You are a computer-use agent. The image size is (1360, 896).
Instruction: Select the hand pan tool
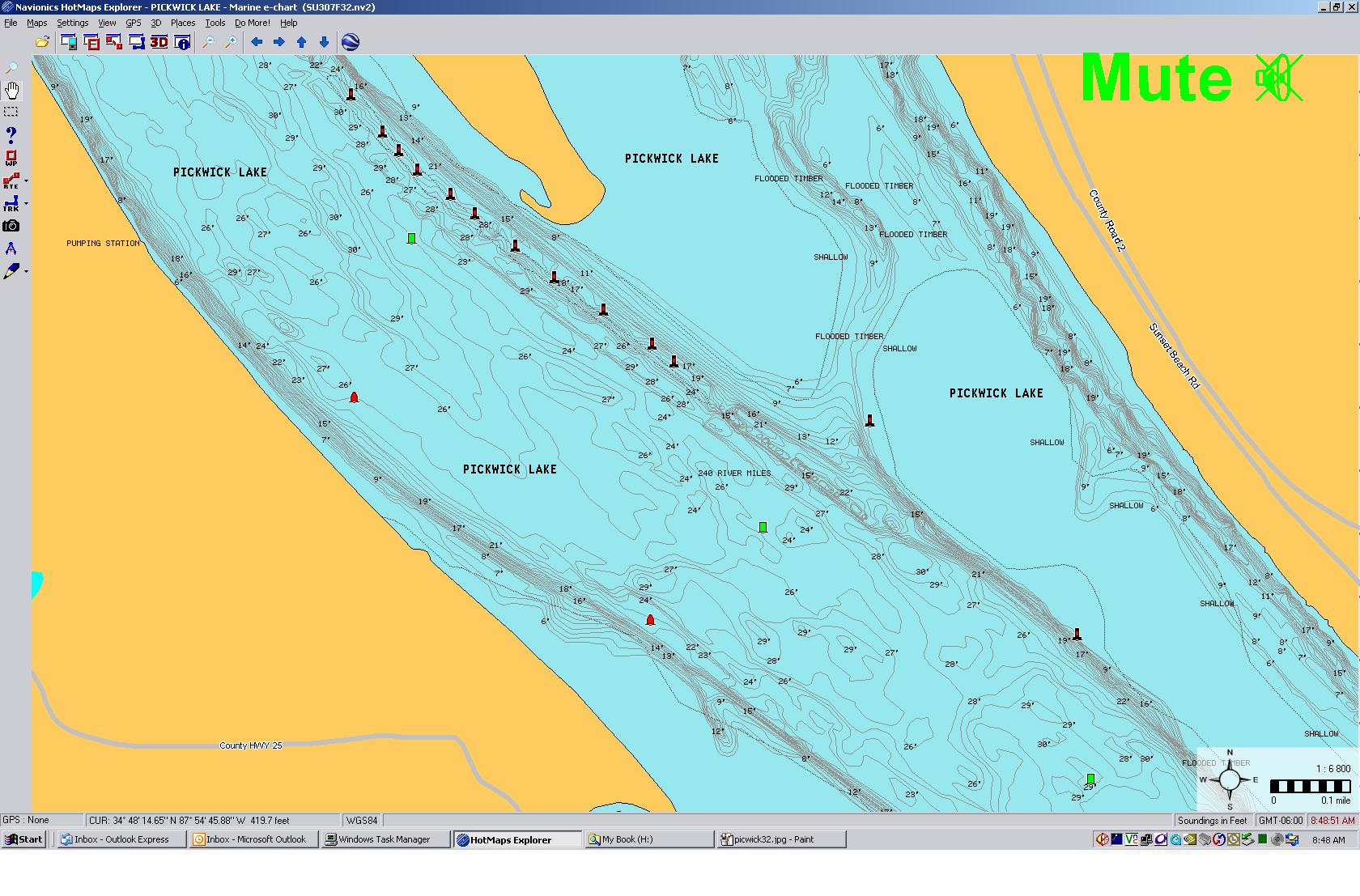(x=12, y=90)
